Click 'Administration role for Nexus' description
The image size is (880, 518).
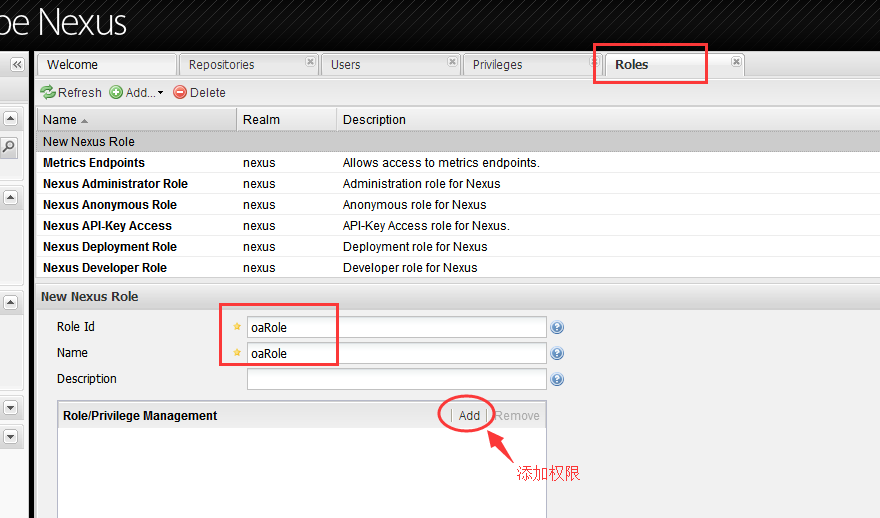click(x=421, y=184)
